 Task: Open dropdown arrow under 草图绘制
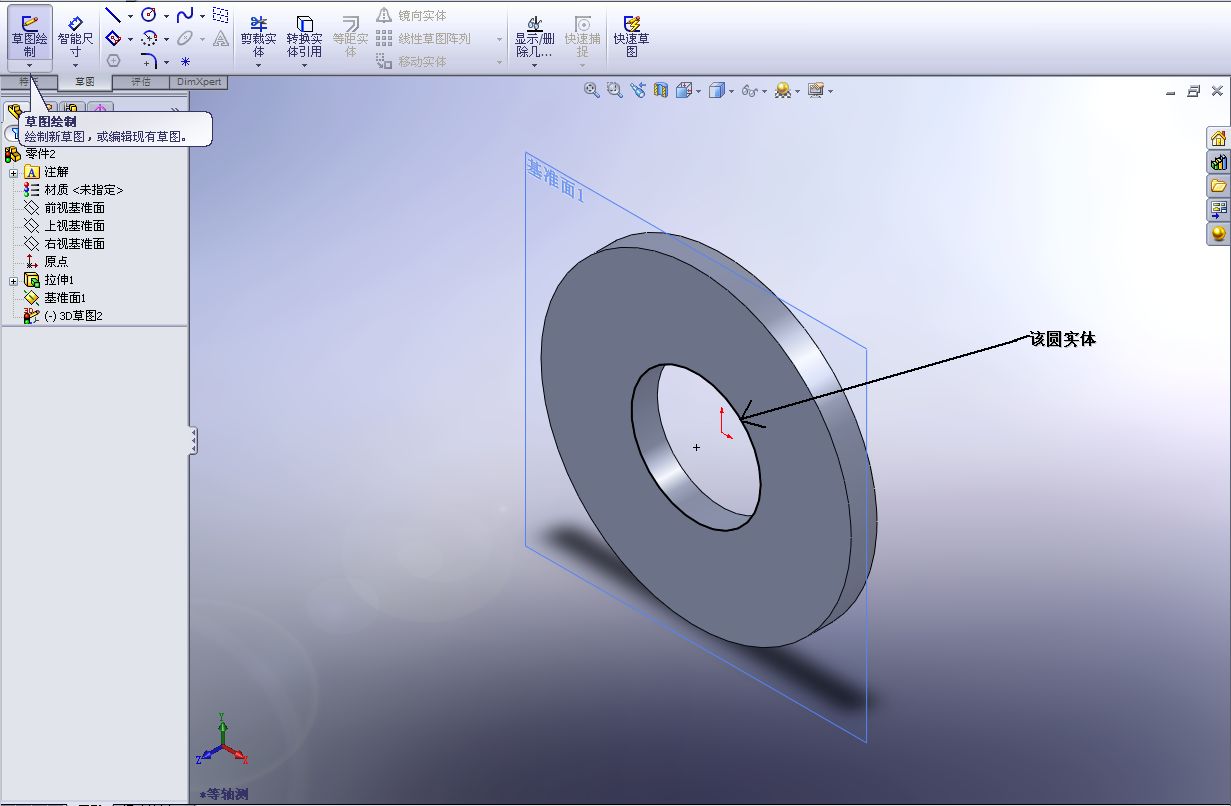(x=29, y=65)
